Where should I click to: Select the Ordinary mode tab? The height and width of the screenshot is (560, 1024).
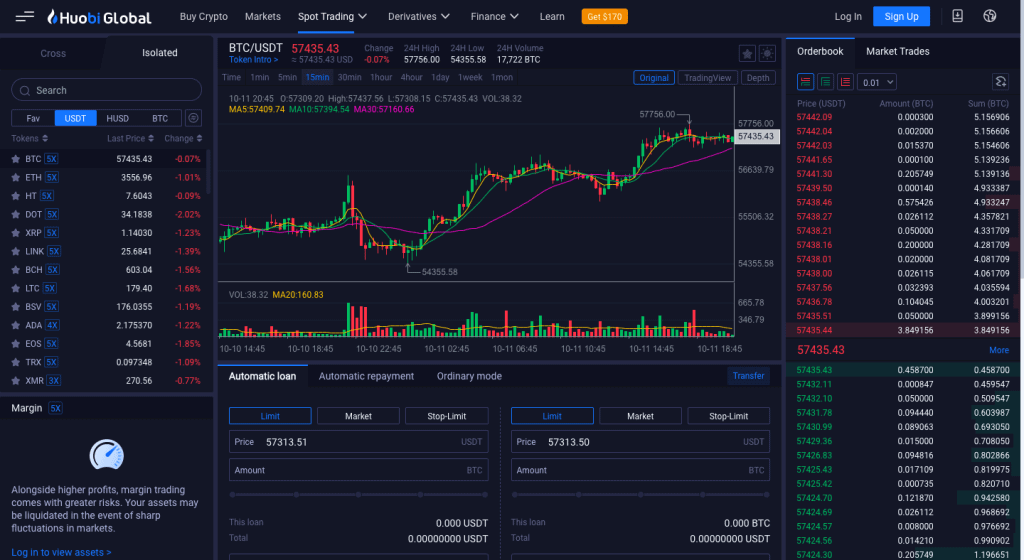click(x=469, y=376)
